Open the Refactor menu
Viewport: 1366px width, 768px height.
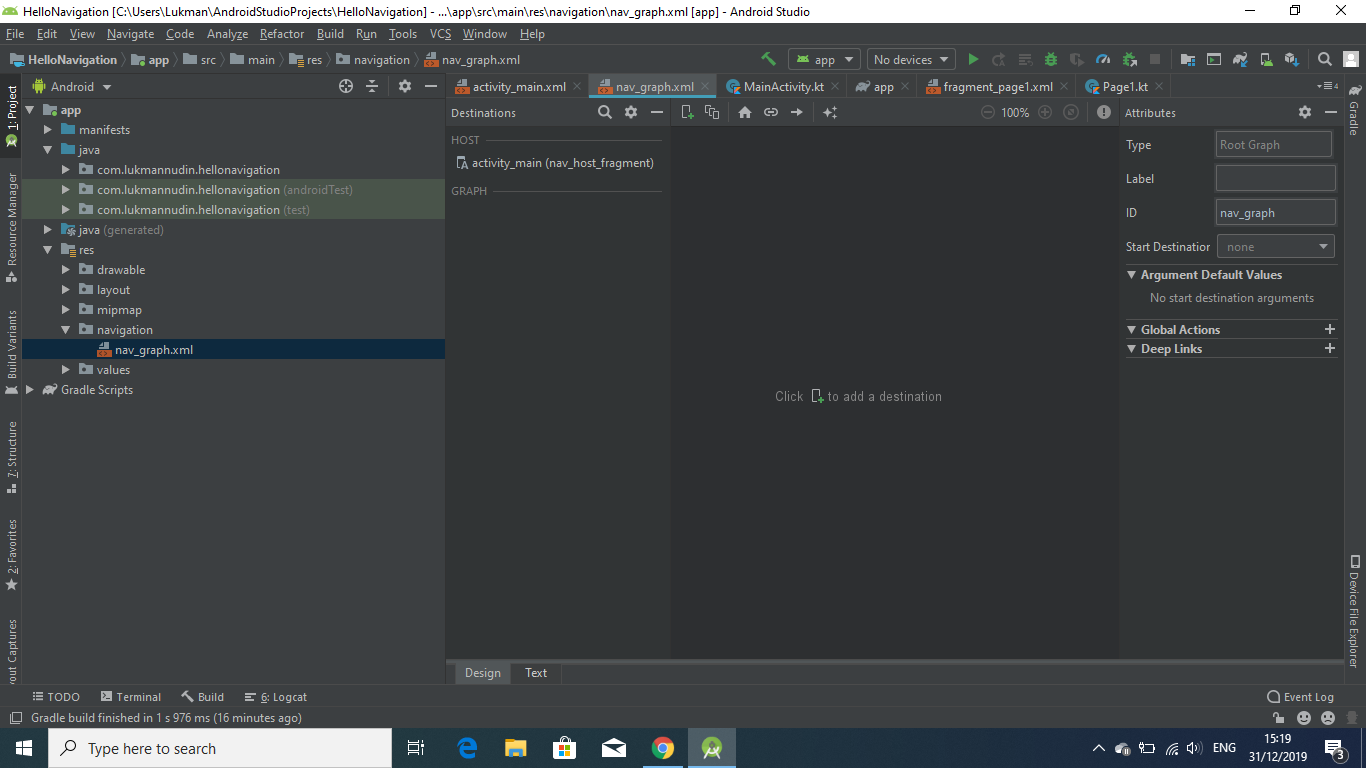point(281,33)
